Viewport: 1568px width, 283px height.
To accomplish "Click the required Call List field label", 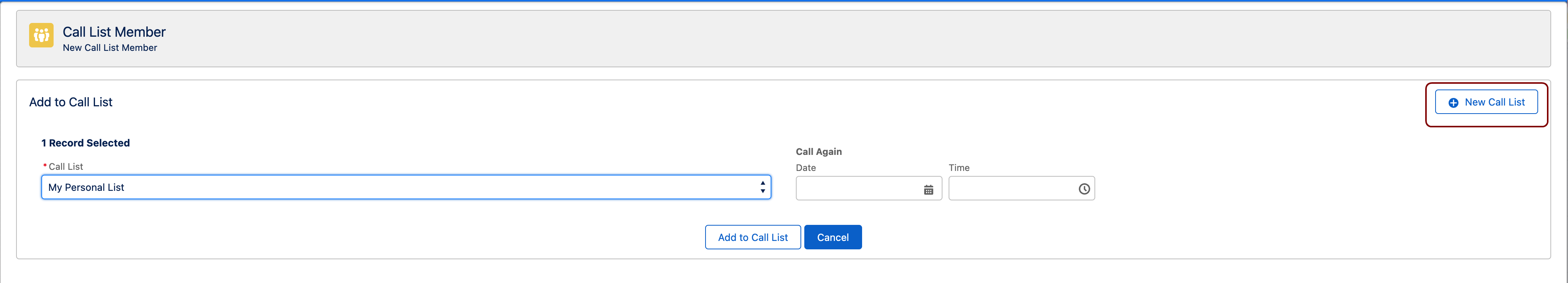I will (x=66, y=167).
